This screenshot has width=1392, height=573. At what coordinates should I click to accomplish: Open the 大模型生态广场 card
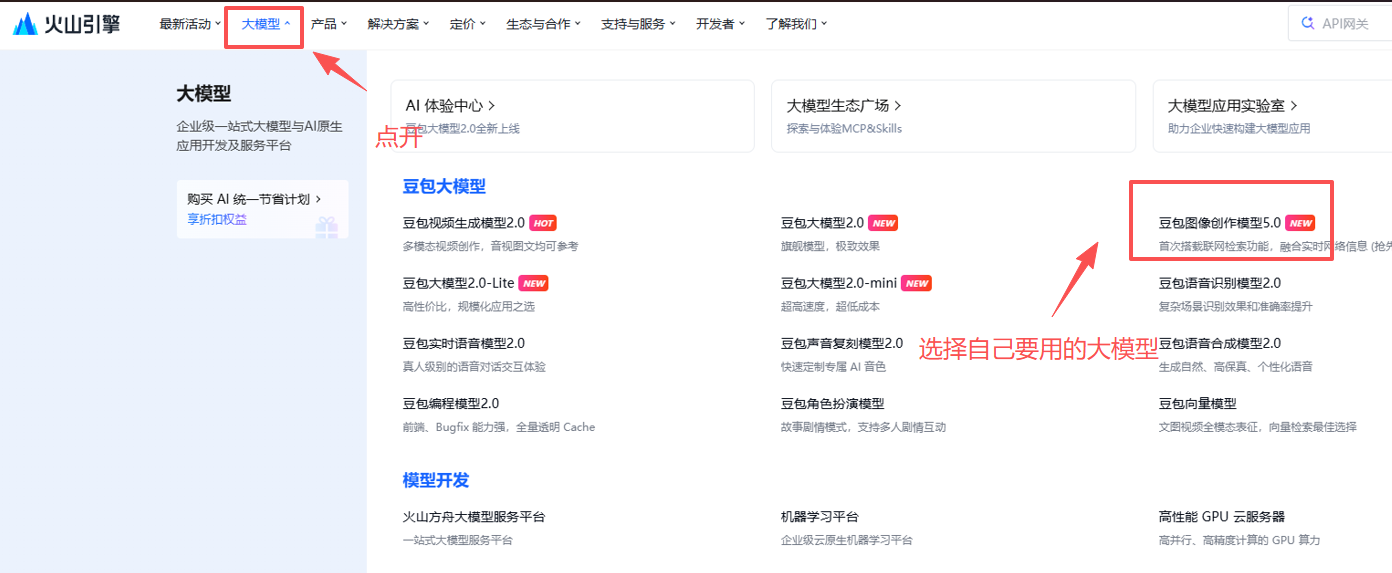[952, 115]
